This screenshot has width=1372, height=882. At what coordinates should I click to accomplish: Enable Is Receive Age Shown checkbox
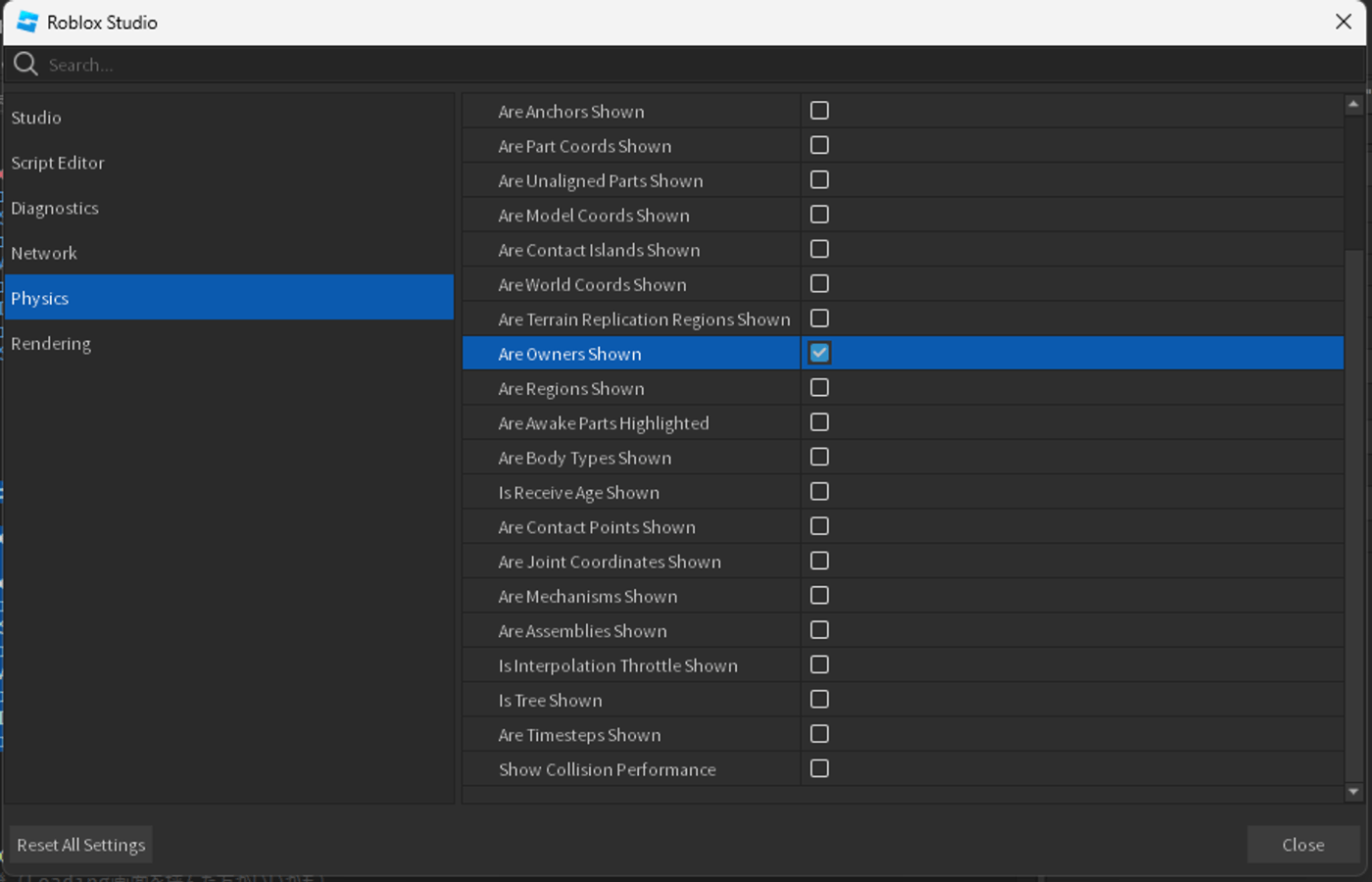(x=819, y=491)
